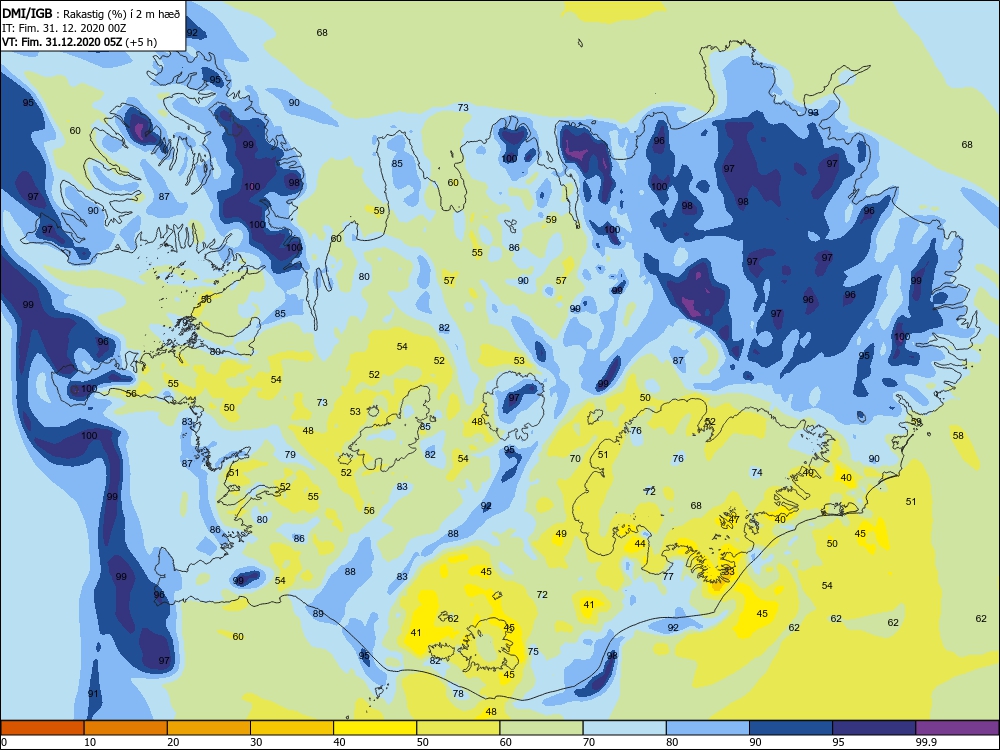Choose the pale blue 70–80 legend swatch
Image resolution: width=1000 pixels, height=750 pixels.
point(624,728)
